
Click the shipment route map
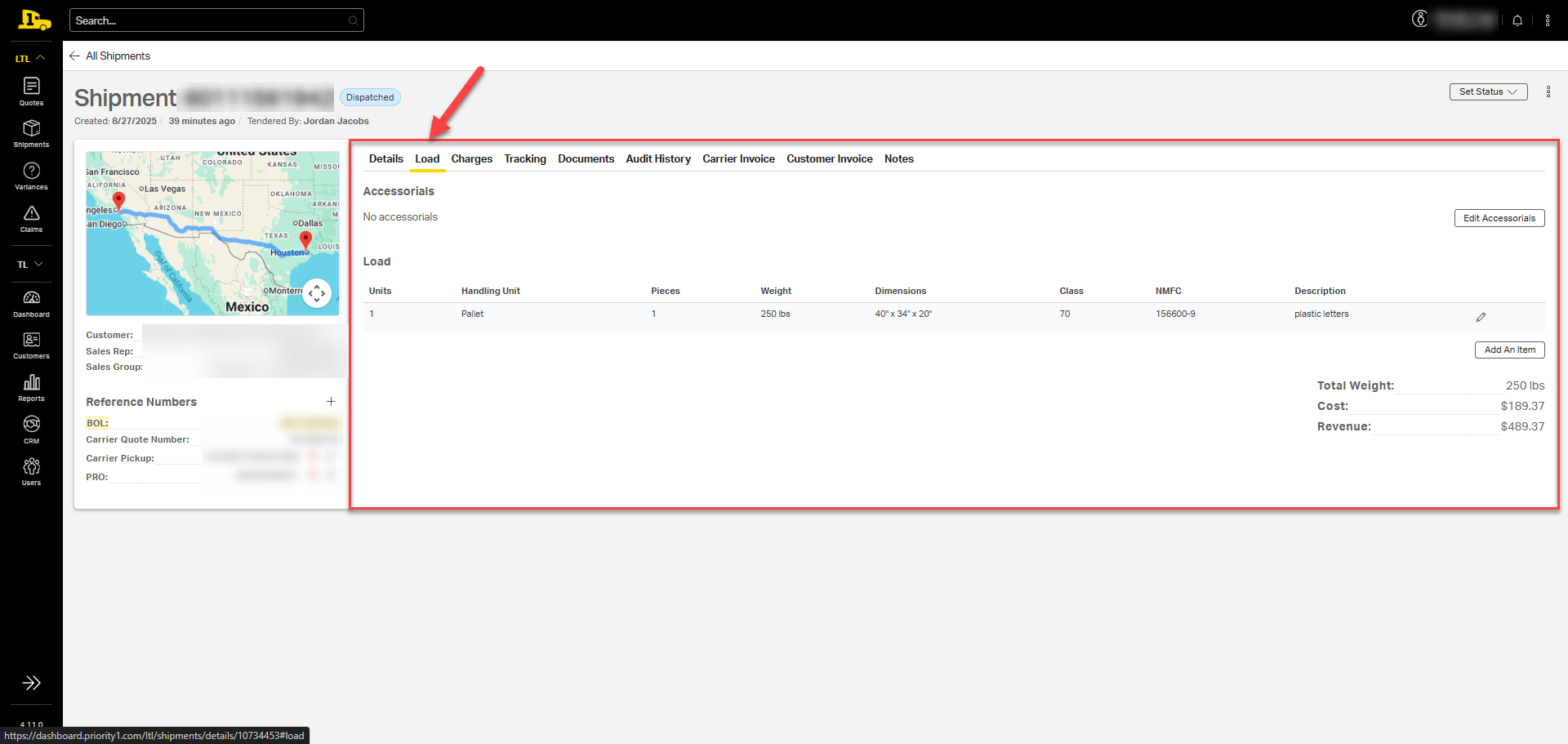[x=212, y=233]
